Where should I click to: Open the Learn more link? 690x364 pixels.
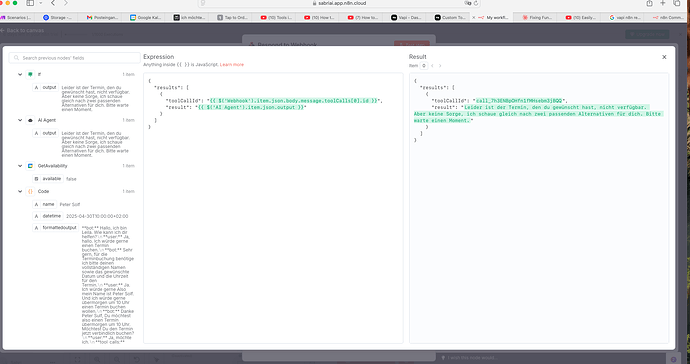(x=231, y=65)
